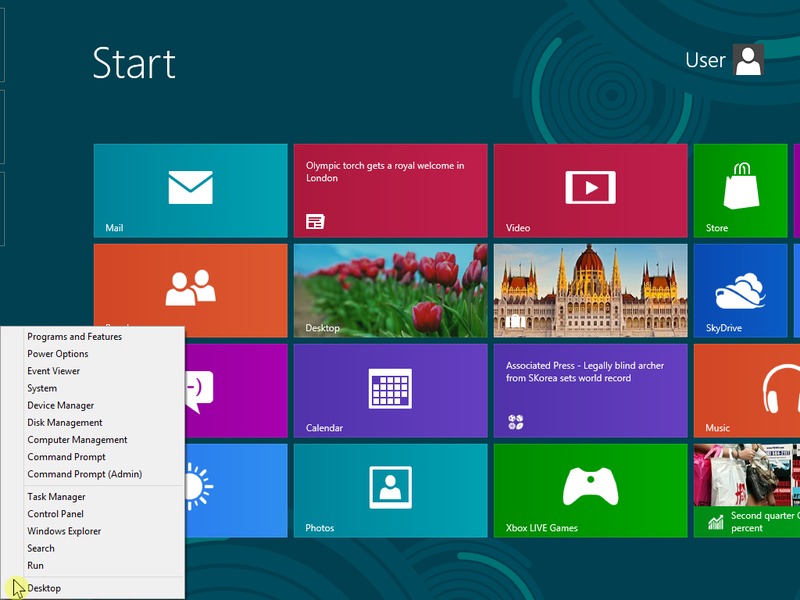Open the People tile
This screenshot has width=800, height=600.
[190, 285]
